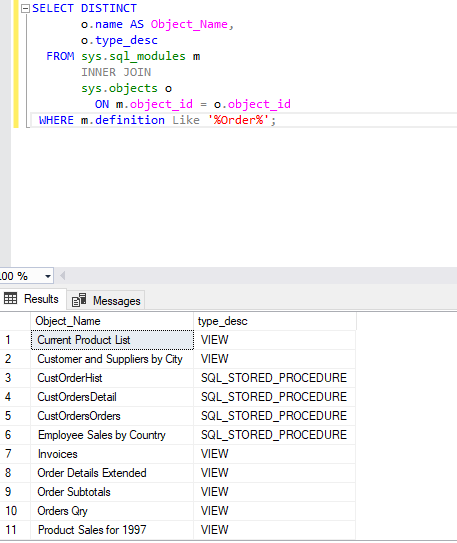Click the CustOrdersDetail result cell
457x543 pixels.
(112, 397)
